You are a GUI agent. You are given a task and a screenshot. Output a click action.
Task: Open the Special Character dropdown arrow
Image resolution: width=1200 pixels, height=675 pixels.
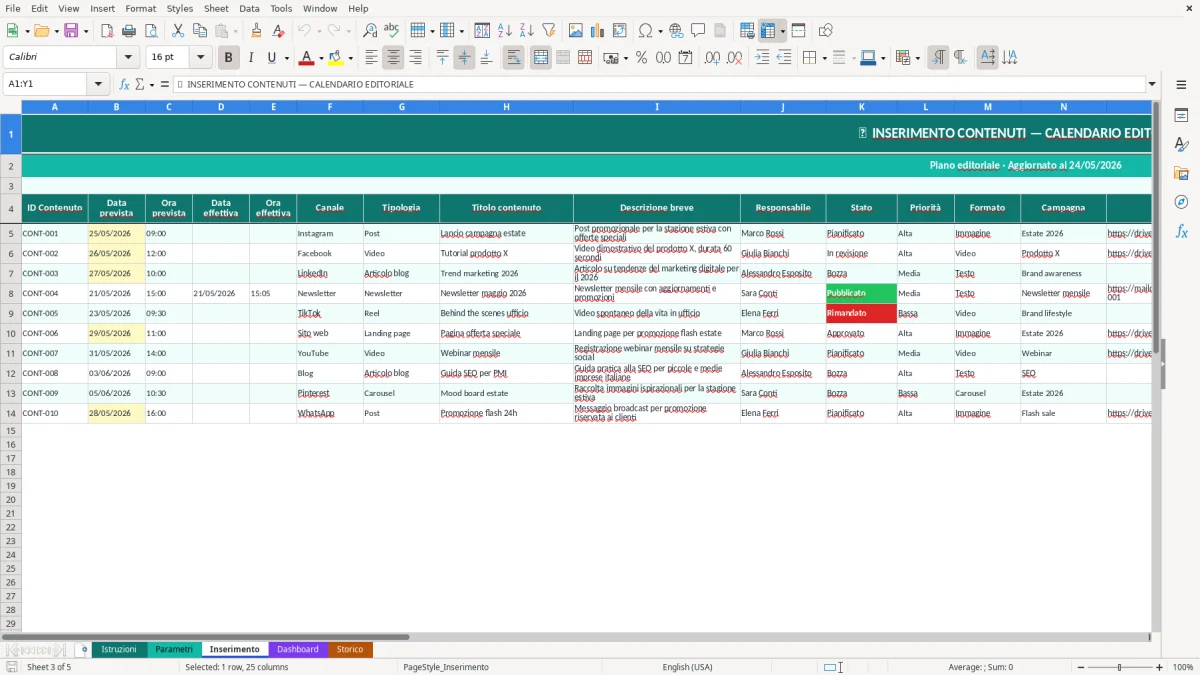click(x=659, y=31)
